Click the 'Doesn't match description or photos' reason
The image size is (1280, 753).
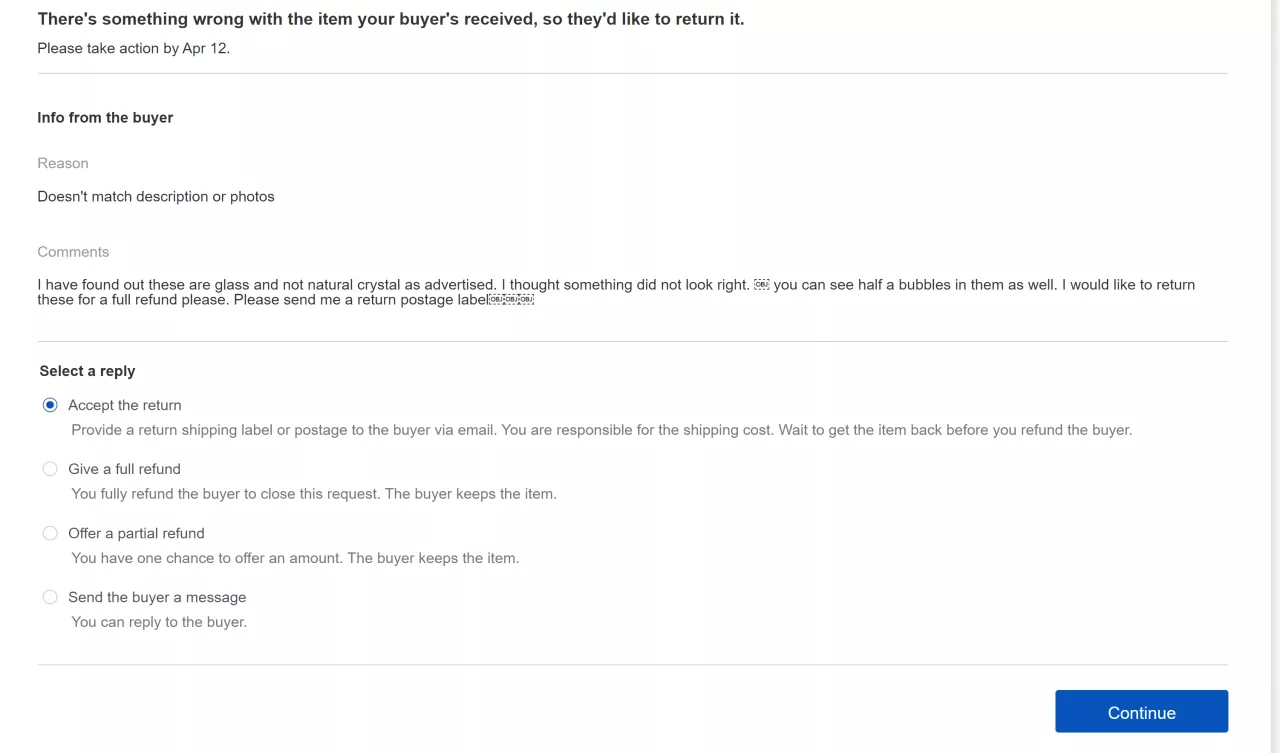click(x=156, y=196)
